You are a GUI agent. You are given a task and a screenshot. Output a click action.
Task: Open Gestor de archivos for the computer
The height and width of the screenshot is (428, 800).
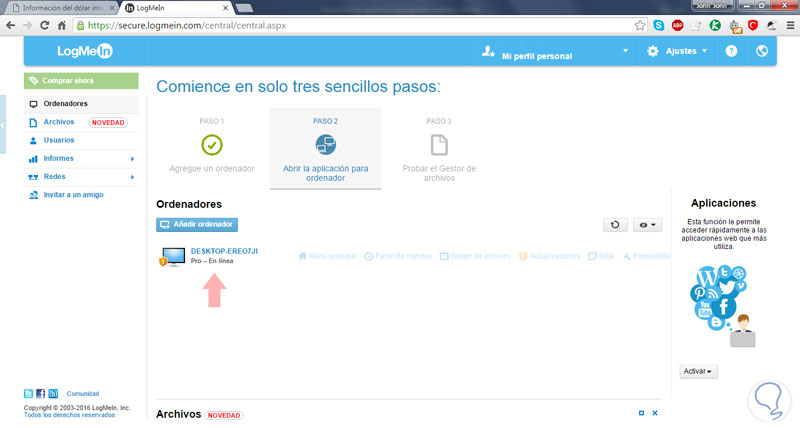click(x=475, y=256)
